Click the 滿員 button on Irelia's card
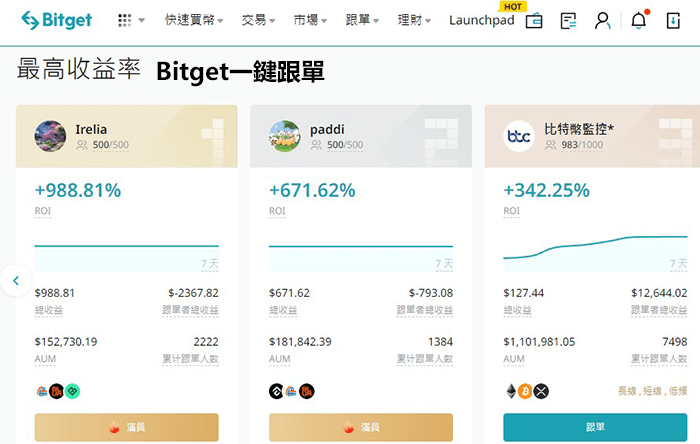This screenshot has height=444, width=700. (126, 427)
